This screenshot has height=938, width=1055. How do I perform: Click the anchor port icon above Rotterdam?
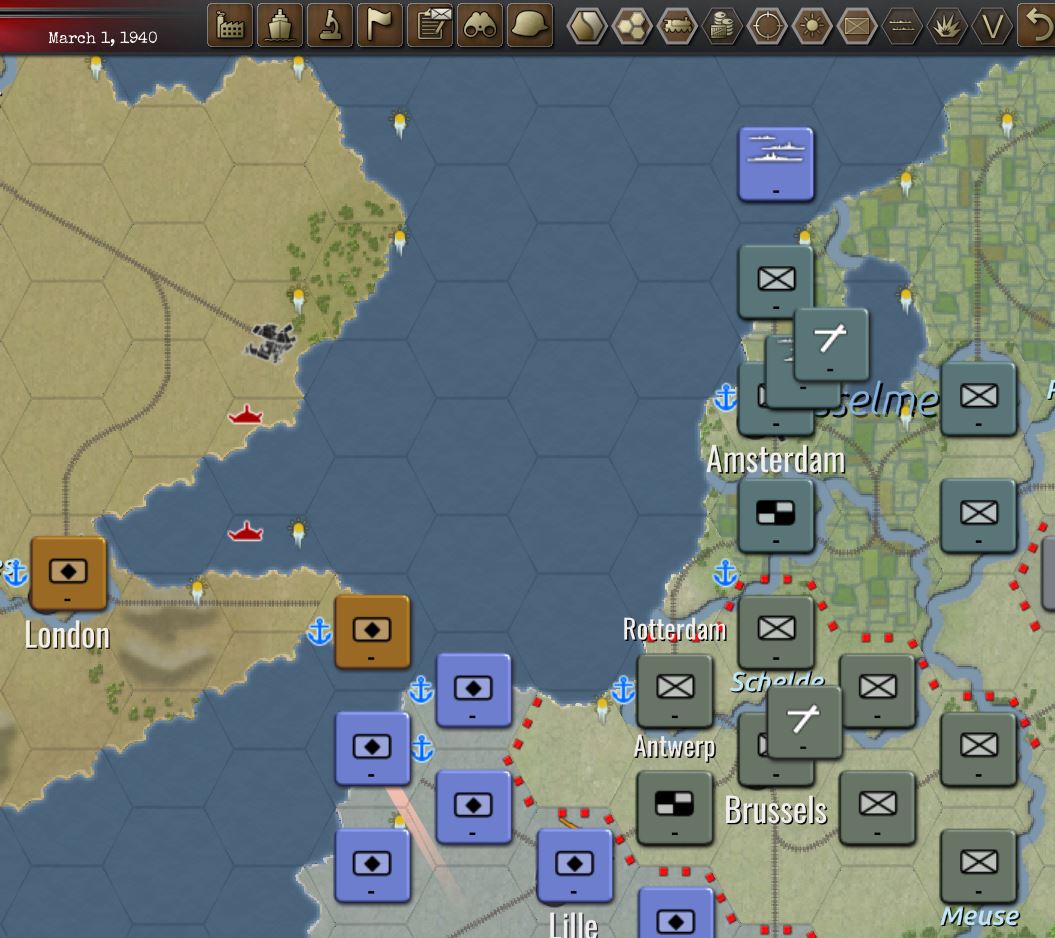[725, 573]
